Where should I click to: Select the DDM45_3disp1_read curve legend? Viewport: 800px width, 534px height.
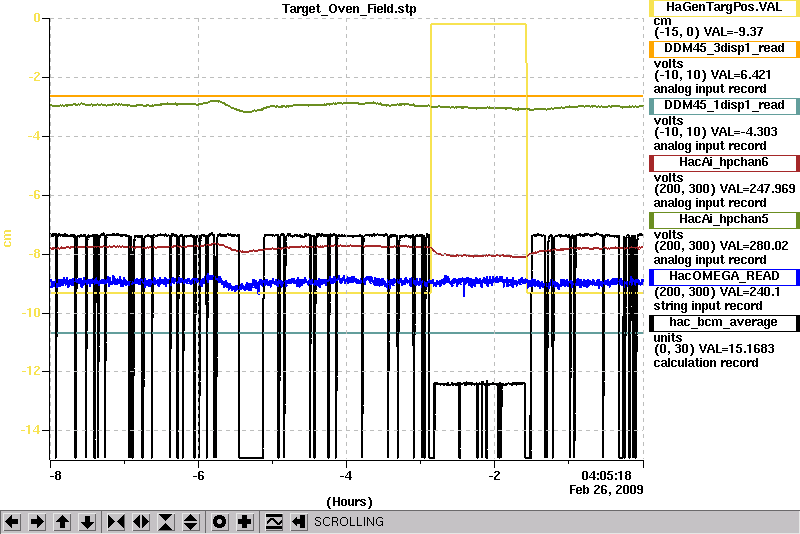724,48
